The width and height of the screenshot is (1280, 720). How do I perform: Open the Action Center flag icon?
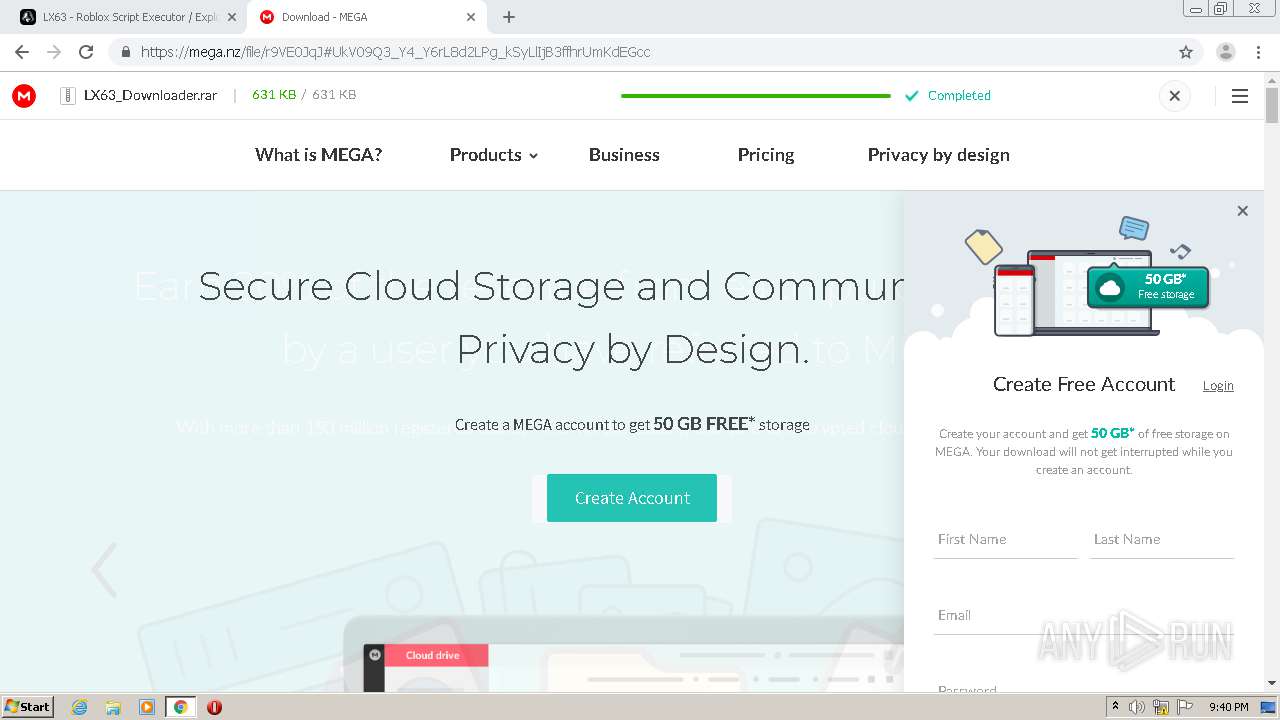(1185, 707)
